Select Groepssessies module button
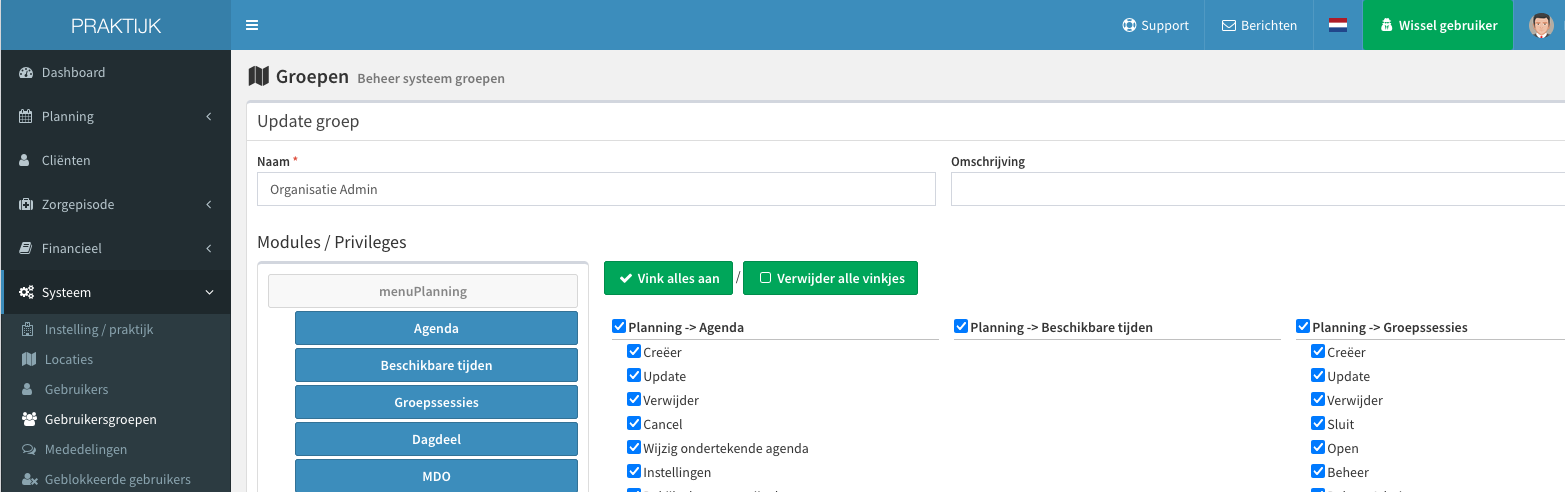Image resolution: width=1565 pixels, height=492 pixels. click(x=436, y=402)
